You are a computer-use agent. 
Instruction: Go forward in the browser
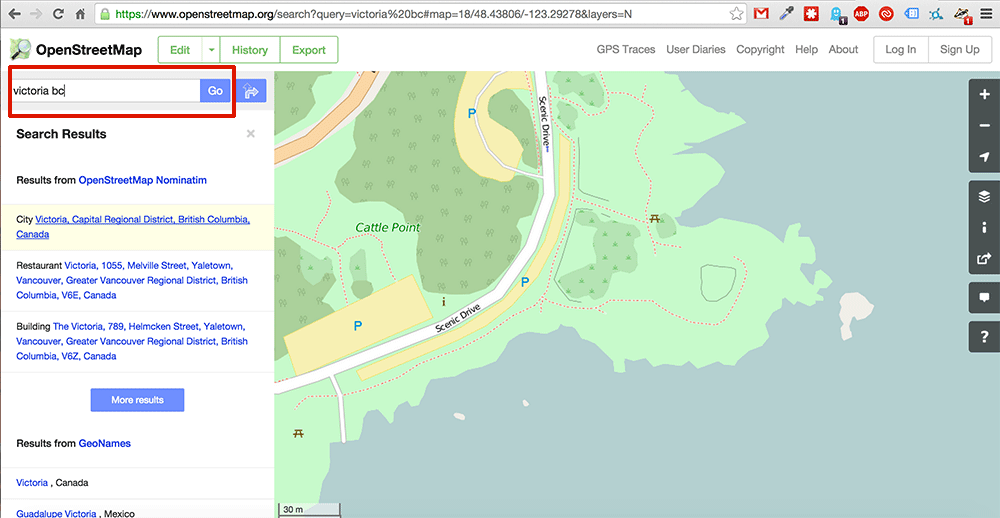tap(36, 13)
